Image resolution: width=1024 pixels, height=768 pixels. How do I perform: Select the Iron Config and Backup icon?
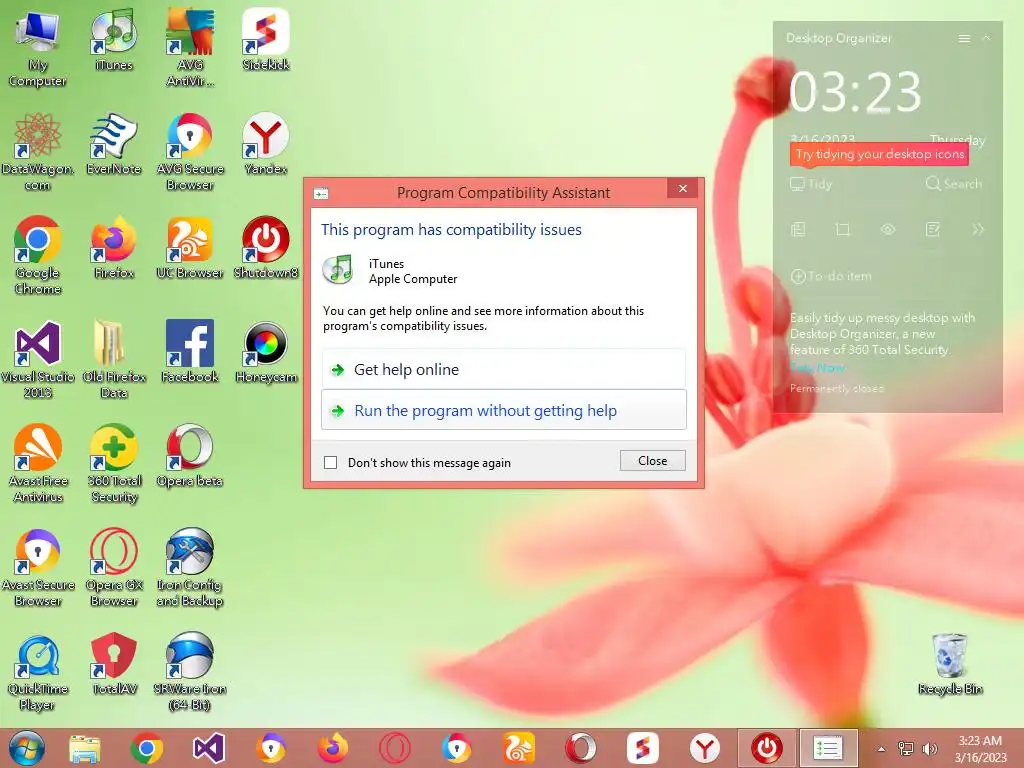pyautogui.click(x=189, y=568)
